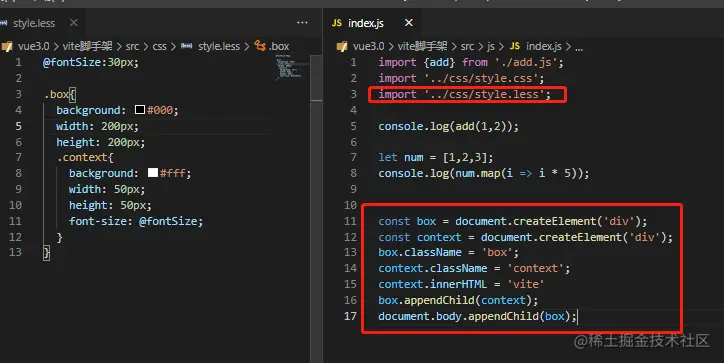Click vue3.0 folder icon in left breadcrumb
Image resolution: width=724 pixels, height=363 pixels.
pos(7,46)
